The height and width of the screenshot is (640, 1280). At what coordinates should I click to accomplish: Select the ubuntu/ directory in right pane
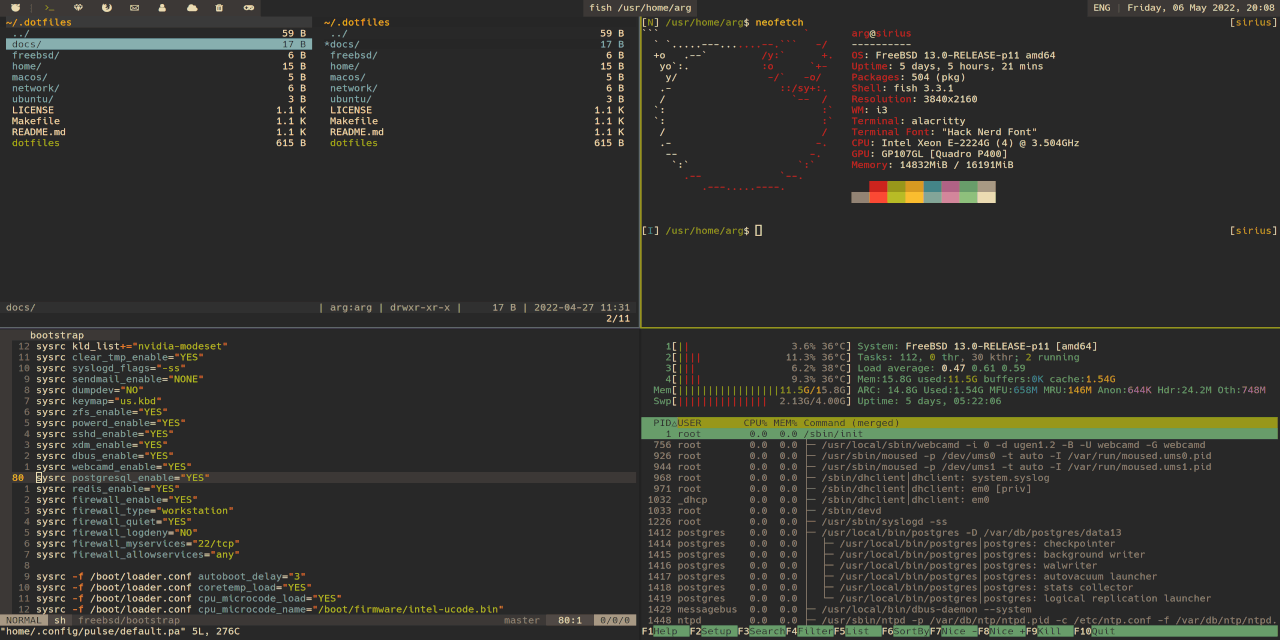[350, 99]
